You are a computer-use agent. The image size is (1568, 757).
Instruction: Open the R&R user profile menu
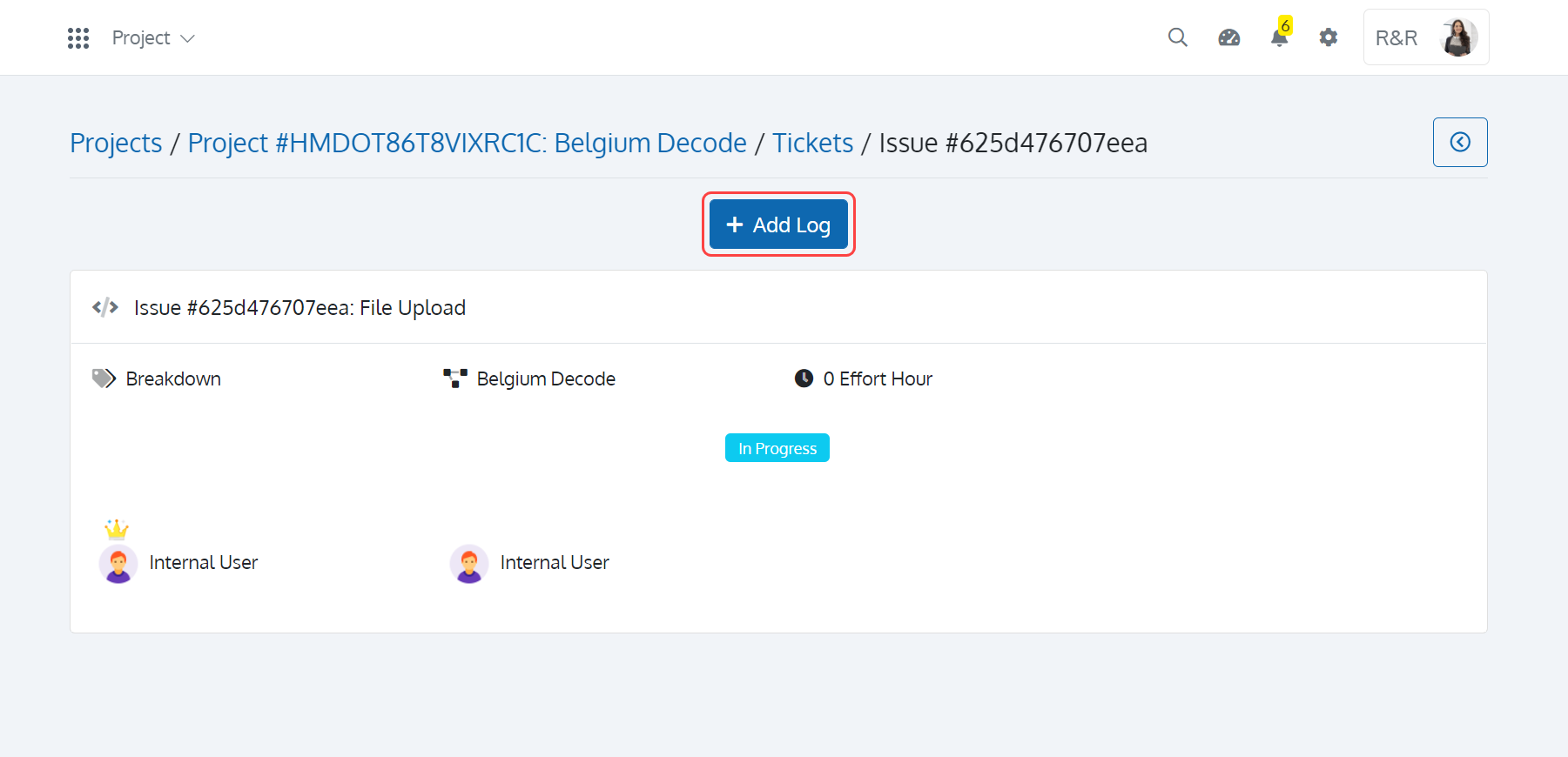pyautogui.click(x=1425, y=37)
